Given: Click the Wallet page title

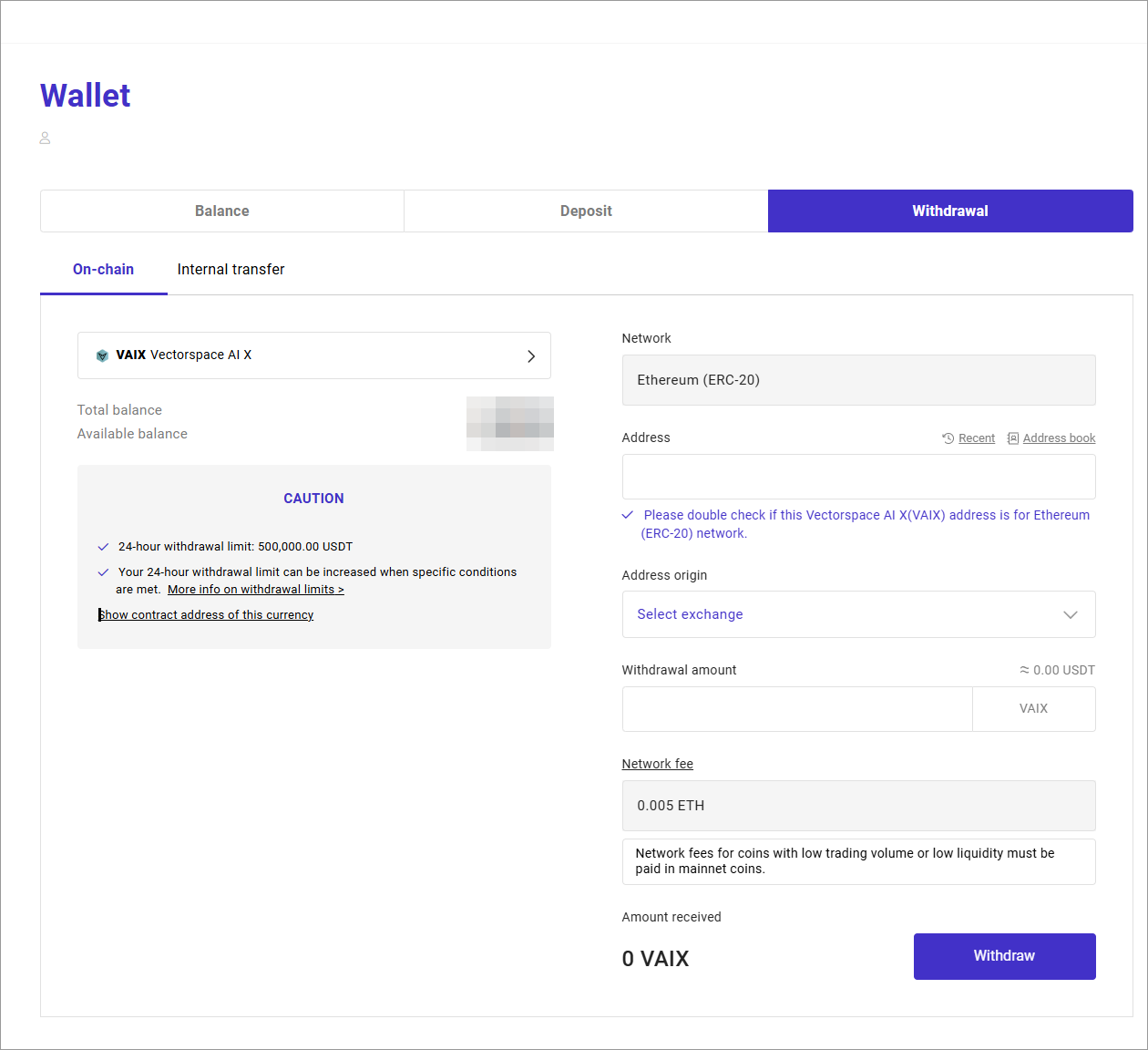Looking at the screenshot, I should coord(86,96).
